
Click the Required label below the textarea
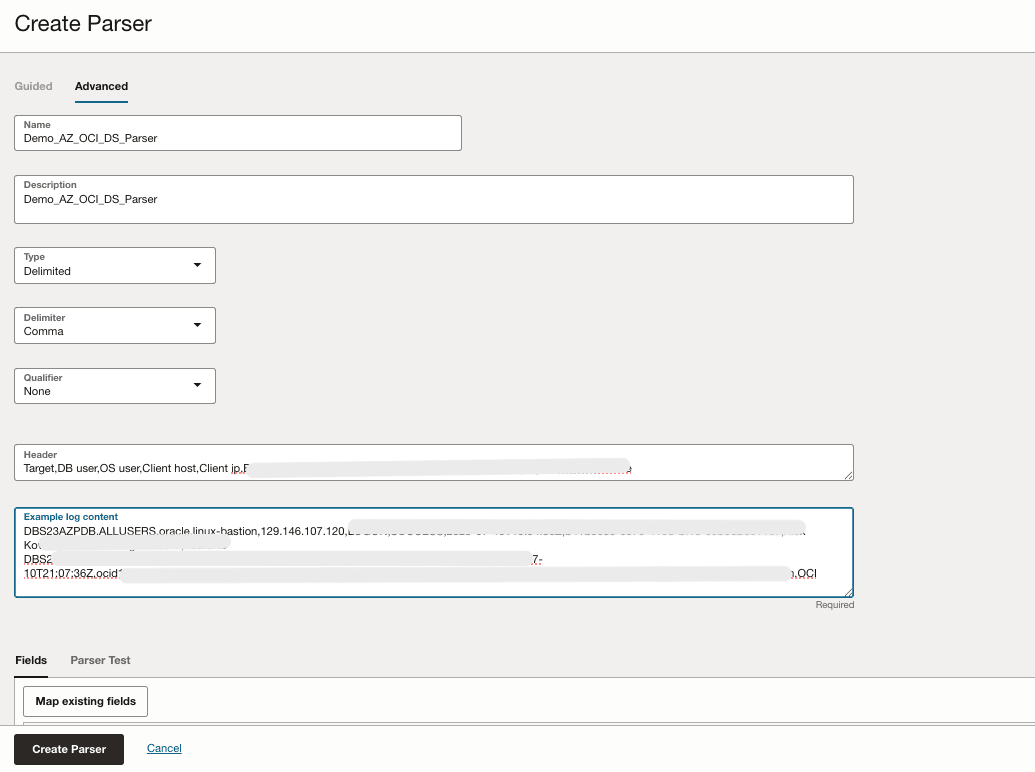[834, 605]
